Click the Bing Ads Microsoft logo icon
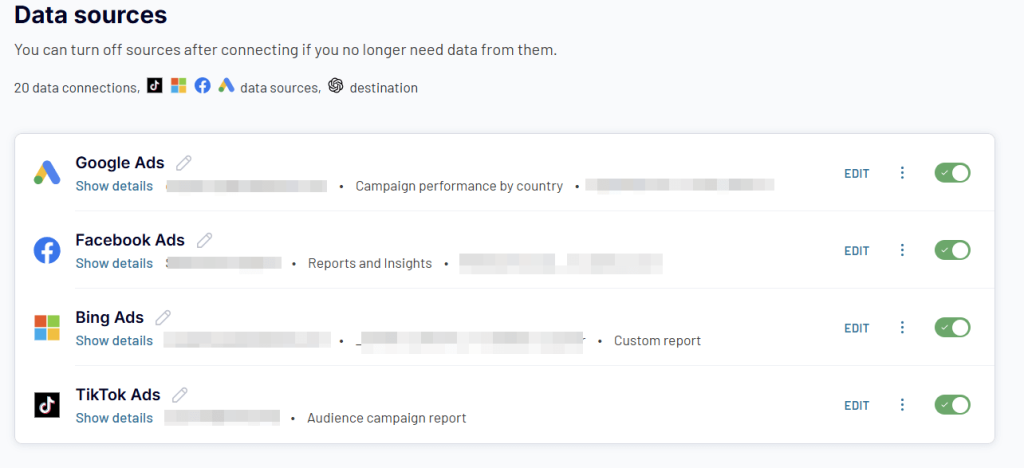The image size is (1024, 468). pyautogui.click(x=47, y=327)
